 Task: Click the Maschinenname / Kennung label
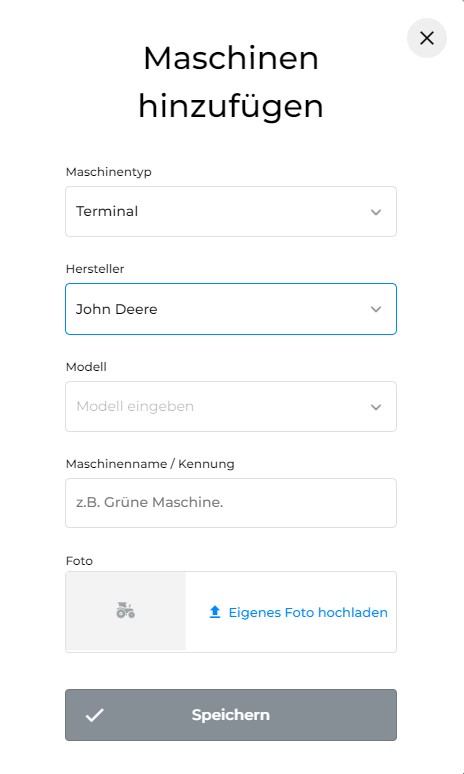(x=150, y=464)
